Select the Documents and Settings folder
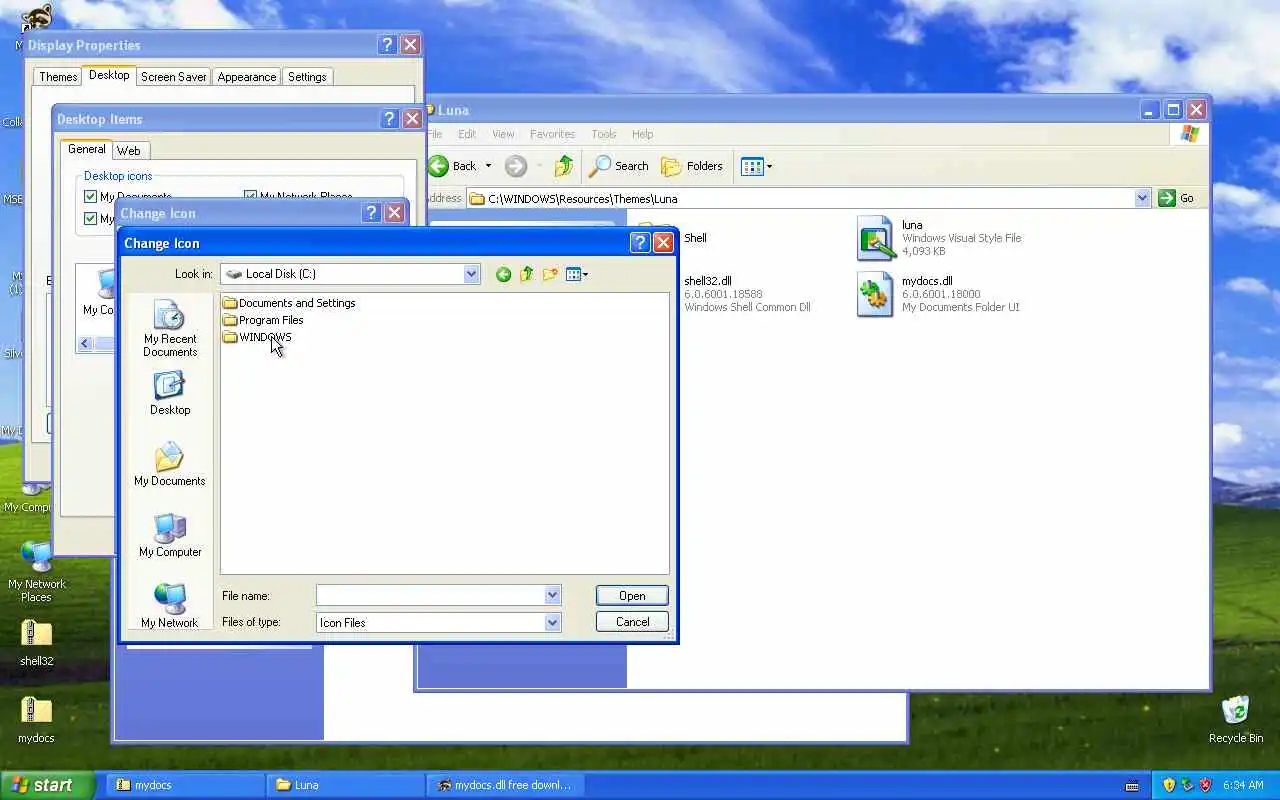Image resolution: width=1280 pixels, height=800 pixels. pyautogui.click(x=289, y=303)
